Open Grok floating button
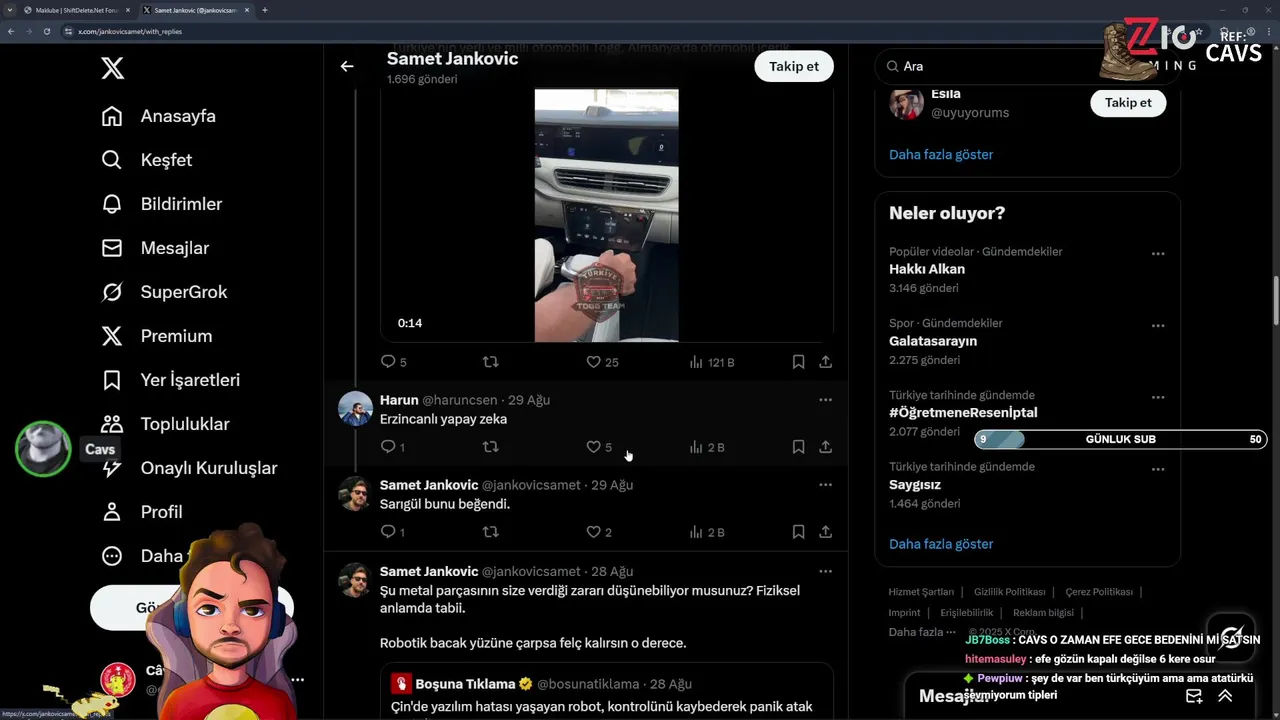The width and height of the screenshot is (1280, 720). 1231,637
